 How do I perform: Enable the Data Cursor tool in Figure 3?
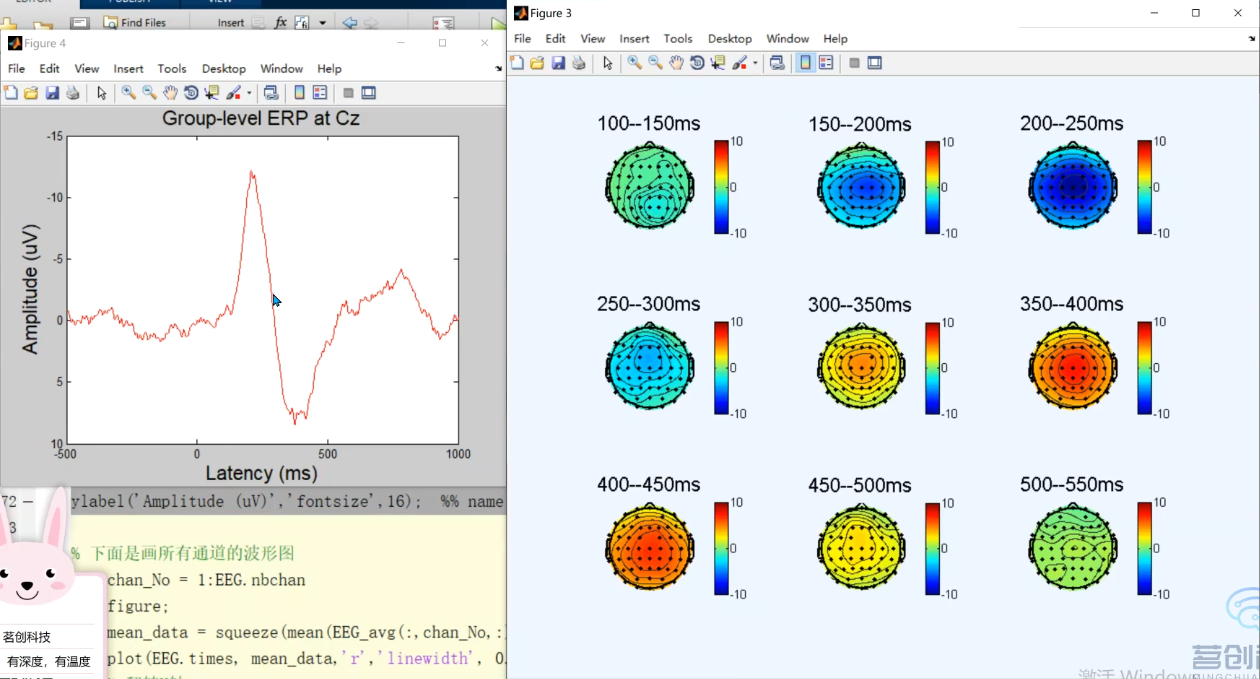718,63
